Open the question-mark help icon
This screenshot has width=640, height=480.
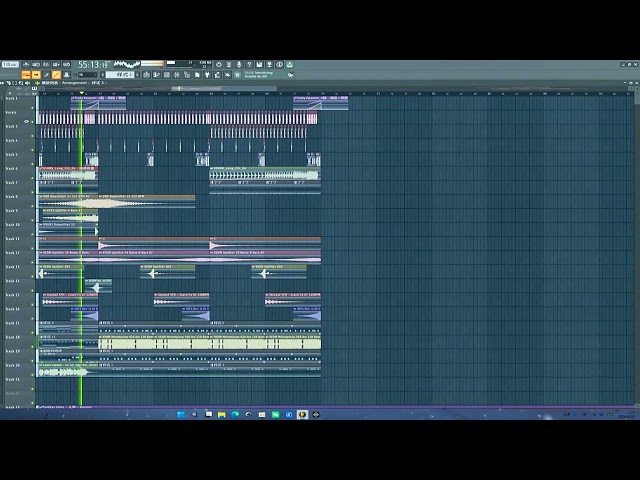[x=249, y=64]
